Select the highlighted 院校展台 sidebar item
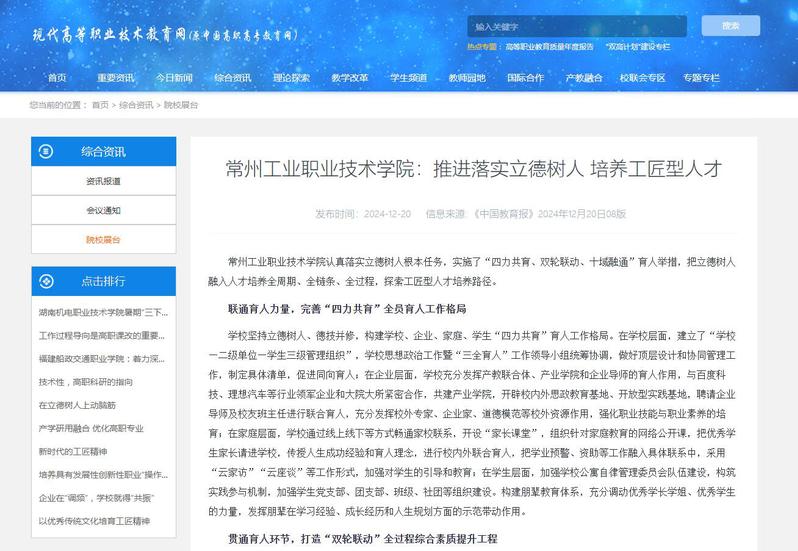Viewport: 798px width, 551px height. click(x=103, y=240)
